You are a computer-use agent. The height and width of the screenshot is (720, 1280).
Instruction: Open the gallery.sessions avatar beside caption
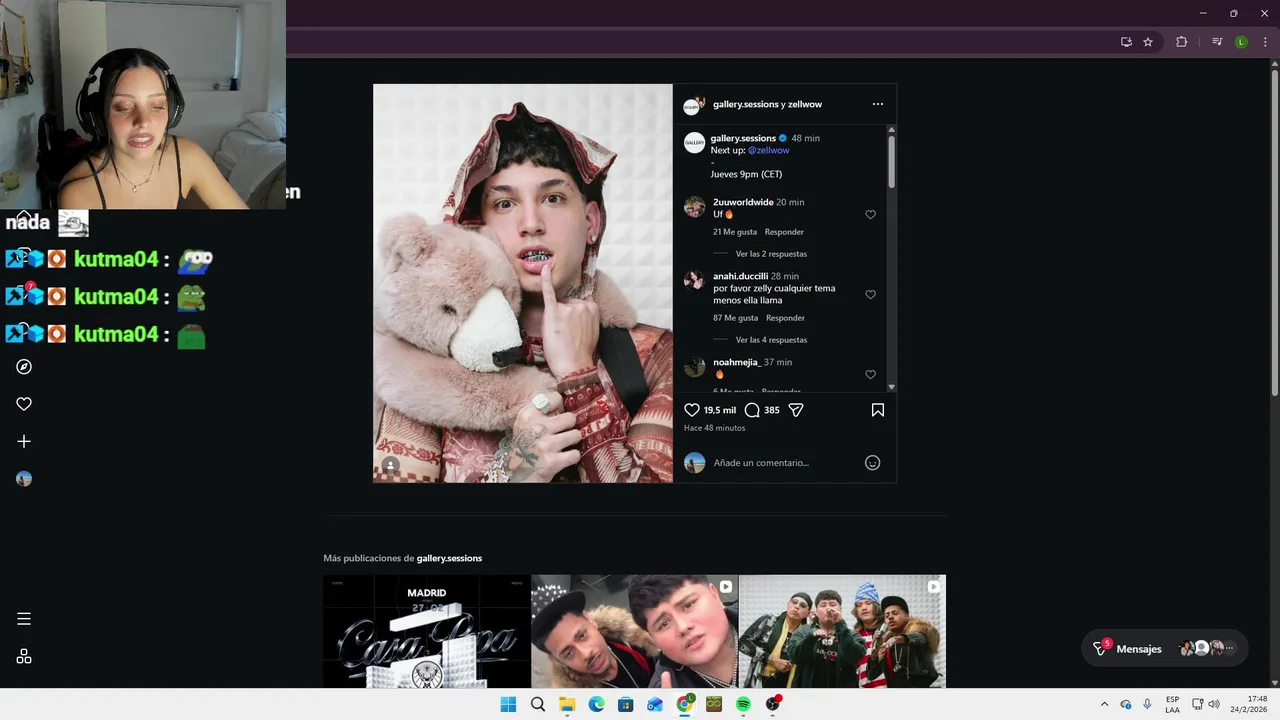[694, 142]
